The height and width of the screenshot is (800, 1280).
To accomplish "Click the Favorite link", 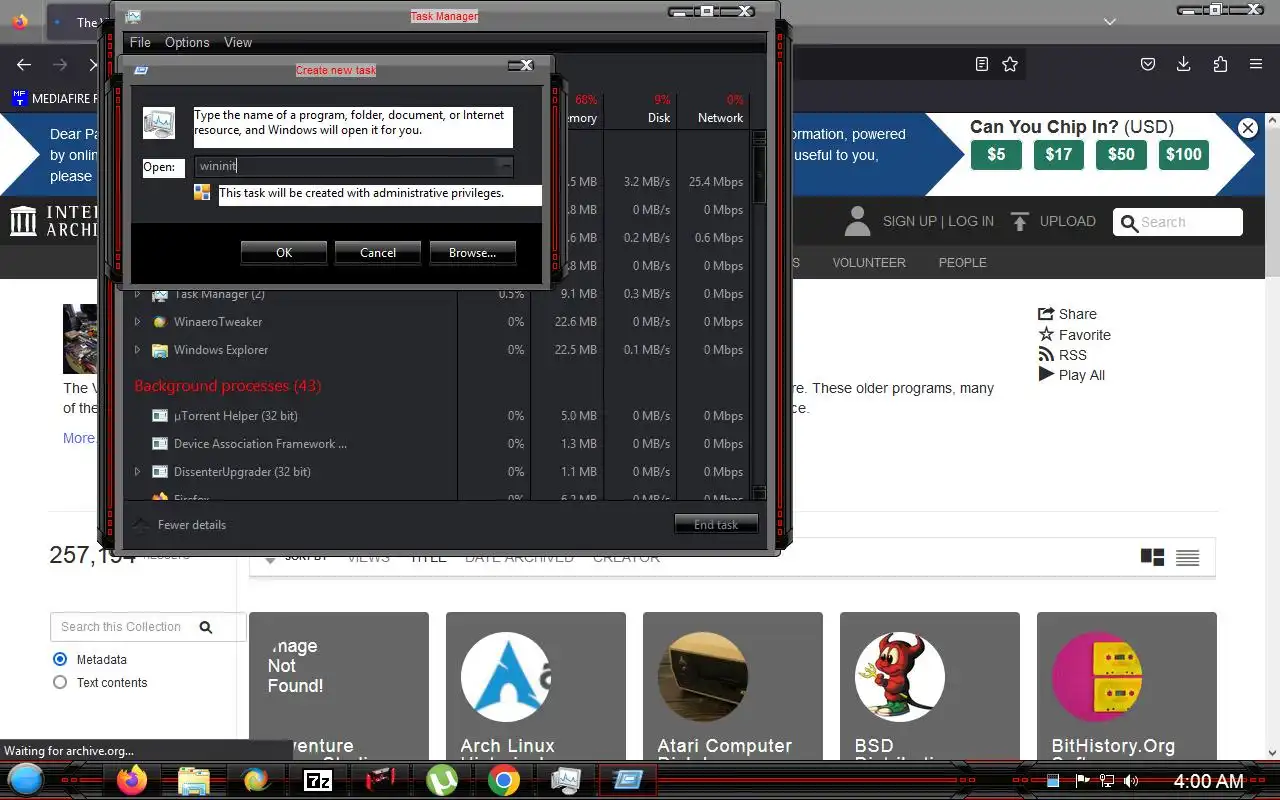I will coord(1074,335).
